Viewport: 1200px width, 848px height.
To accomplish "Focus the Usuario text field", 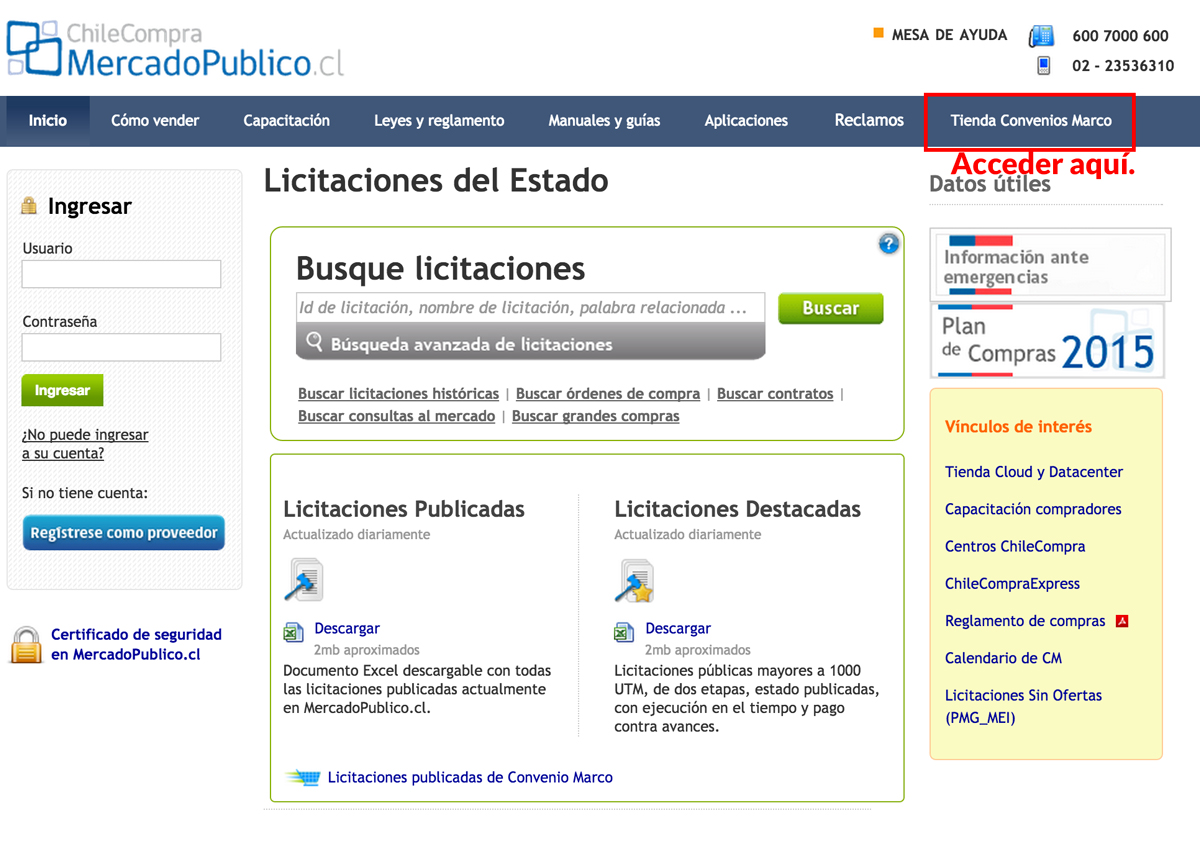I will [x=121, y=274].
